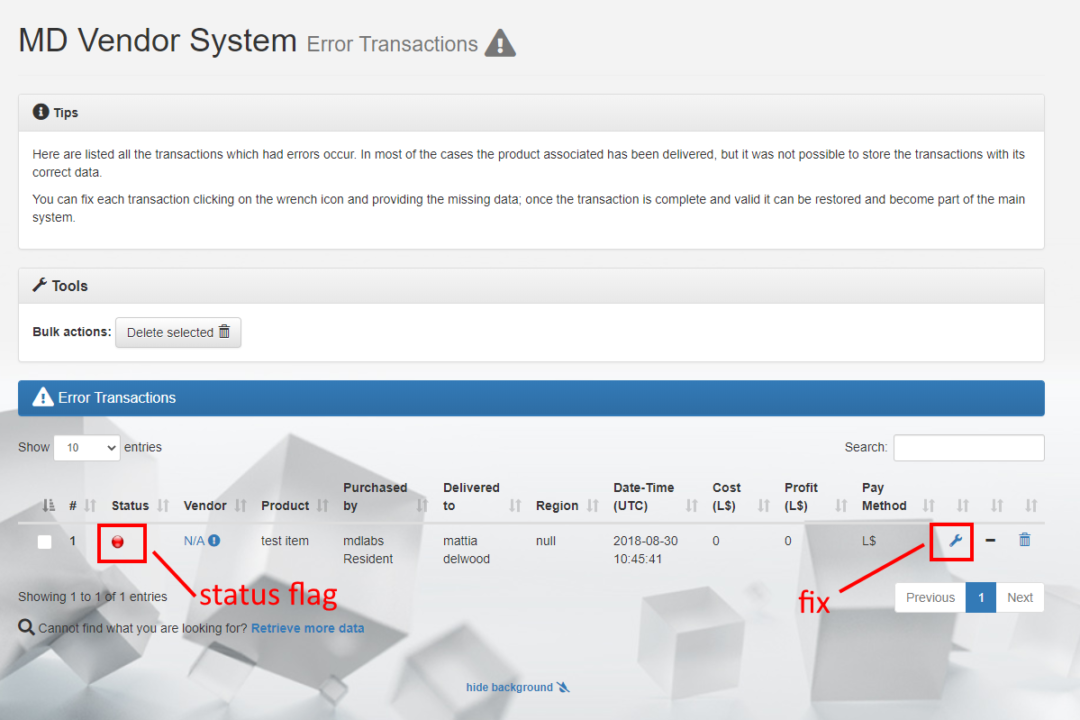Click hide background at the page bottom

(510, 687)
